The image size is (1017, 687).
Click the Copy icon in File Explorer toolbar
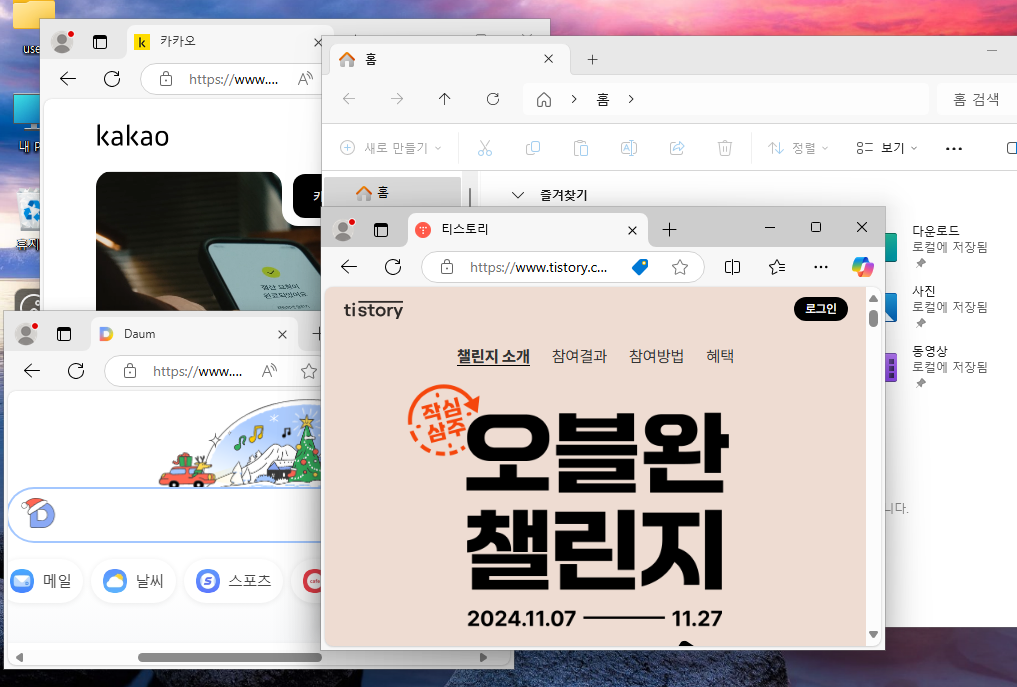coord(532,148)
